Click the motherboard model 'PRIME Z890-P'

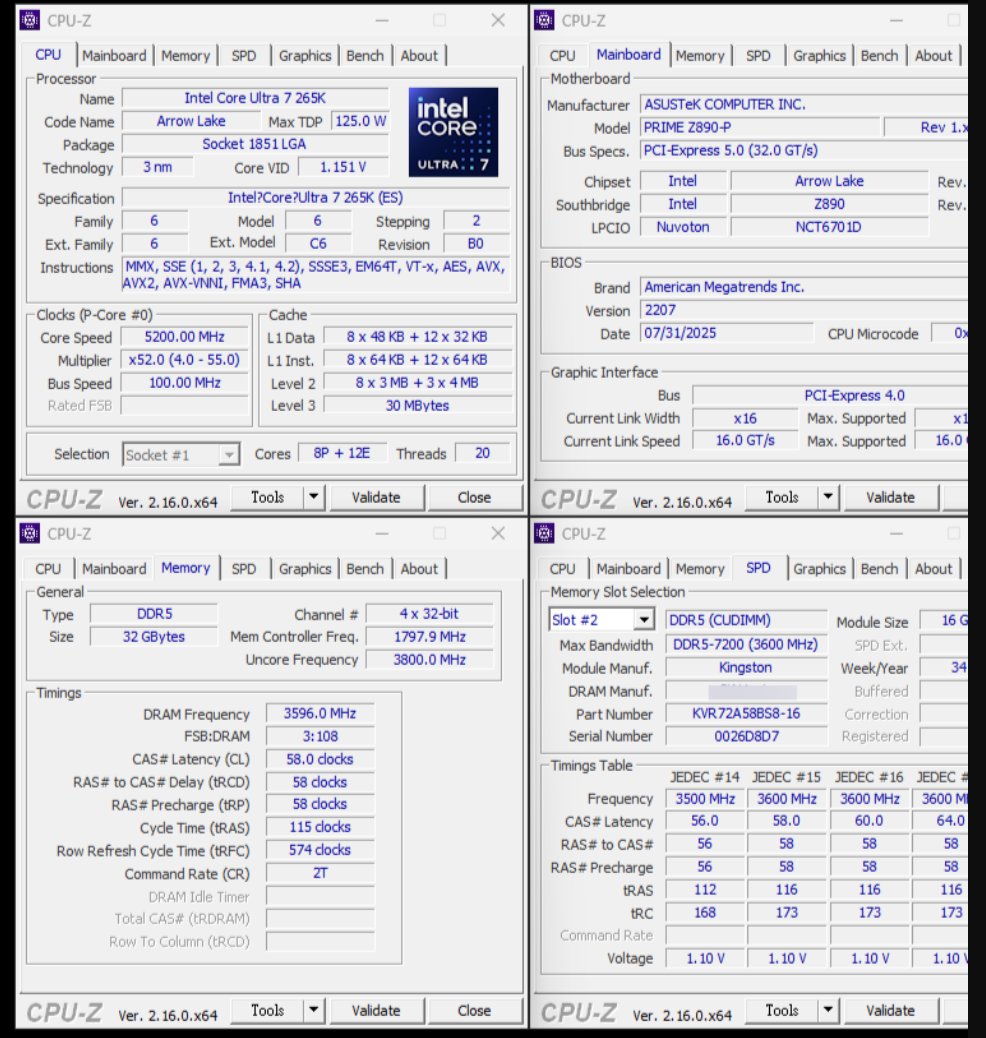click(x=760, y=128)
